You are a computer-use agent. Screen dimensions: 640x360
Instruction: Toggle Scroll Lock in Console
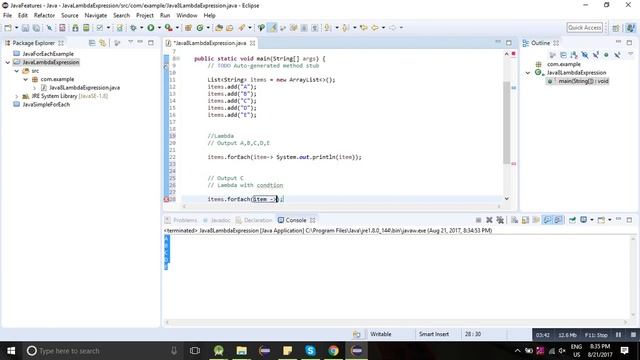[x=525, y=220]
